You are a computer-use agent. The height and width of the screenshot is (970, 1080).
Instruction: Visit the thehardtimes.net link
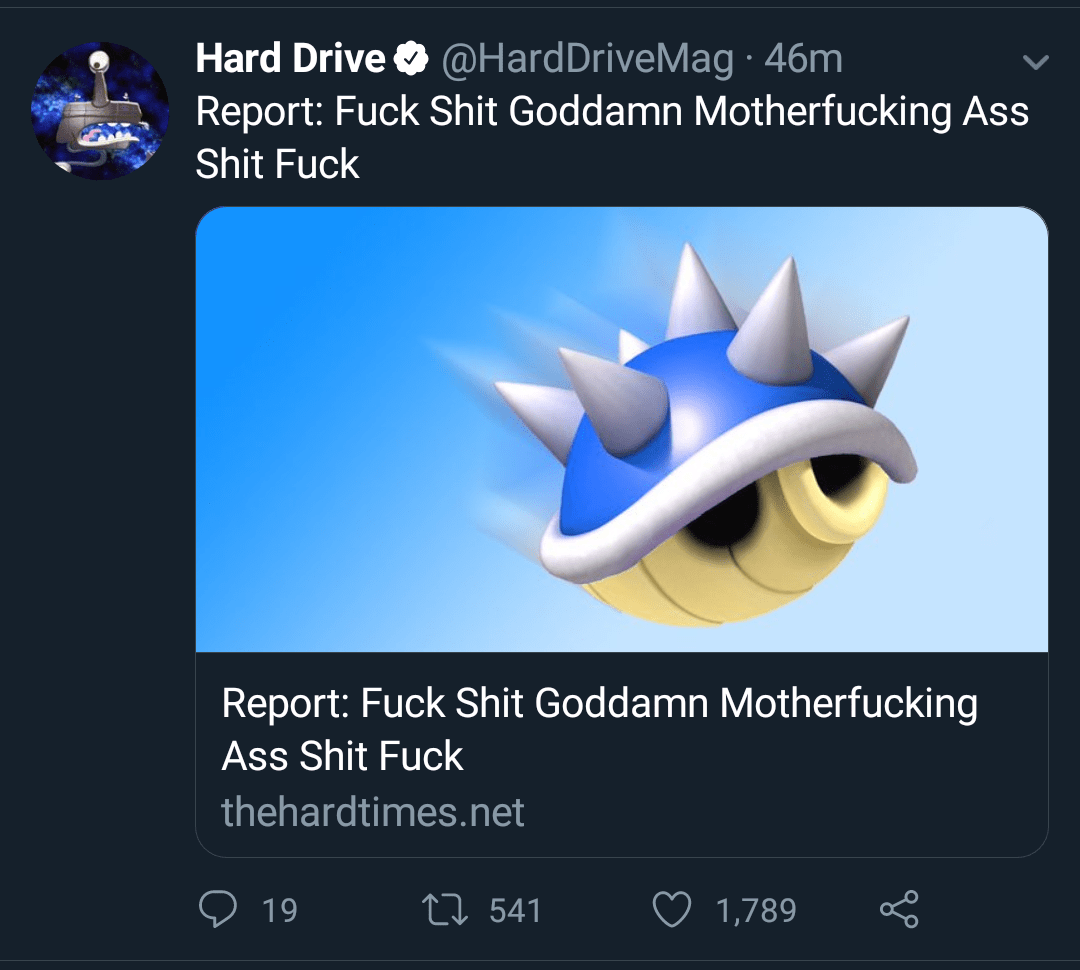point(370,812)
